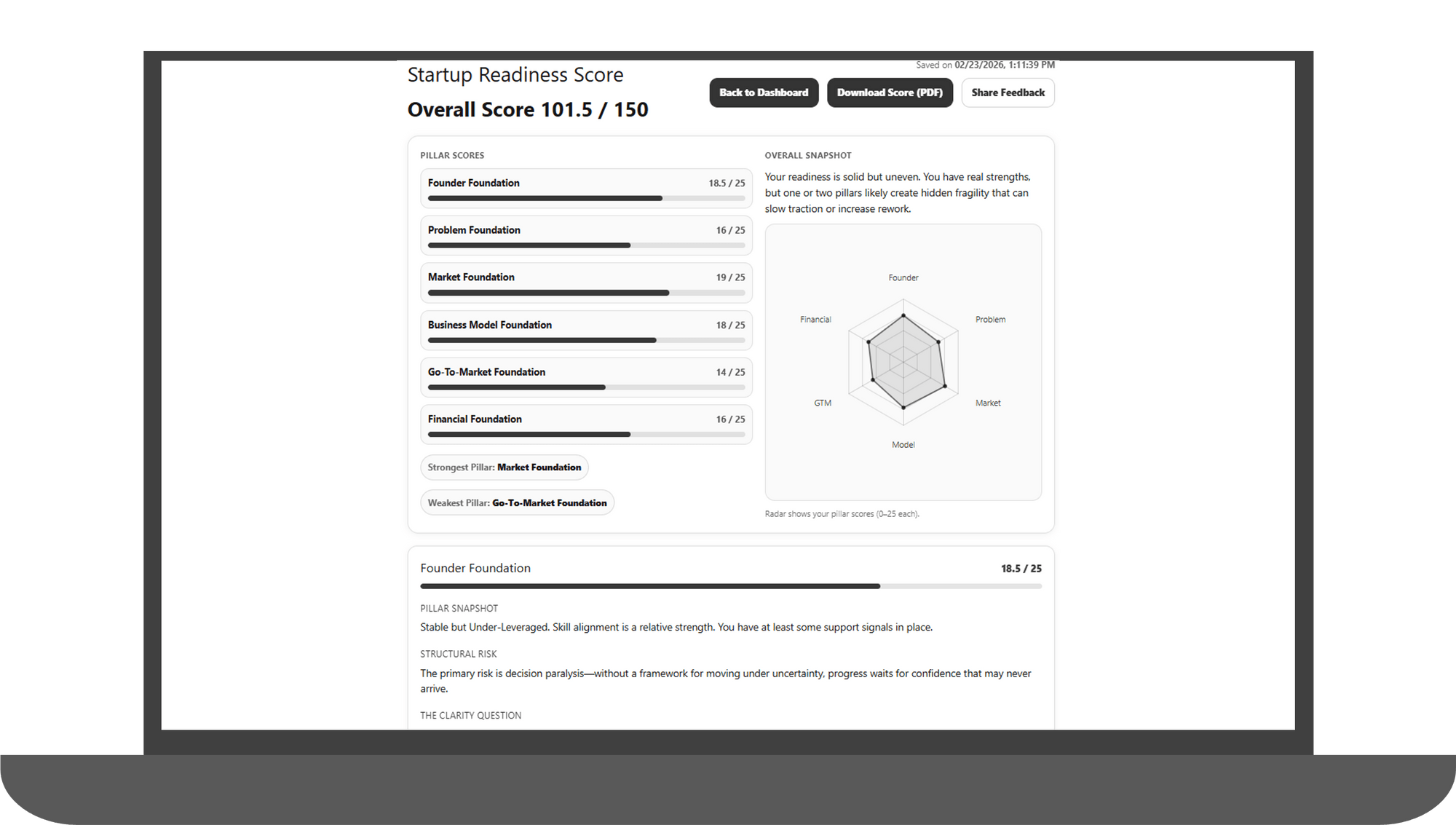
Task: Select the Founder Foundation score card
Action: 586,188
